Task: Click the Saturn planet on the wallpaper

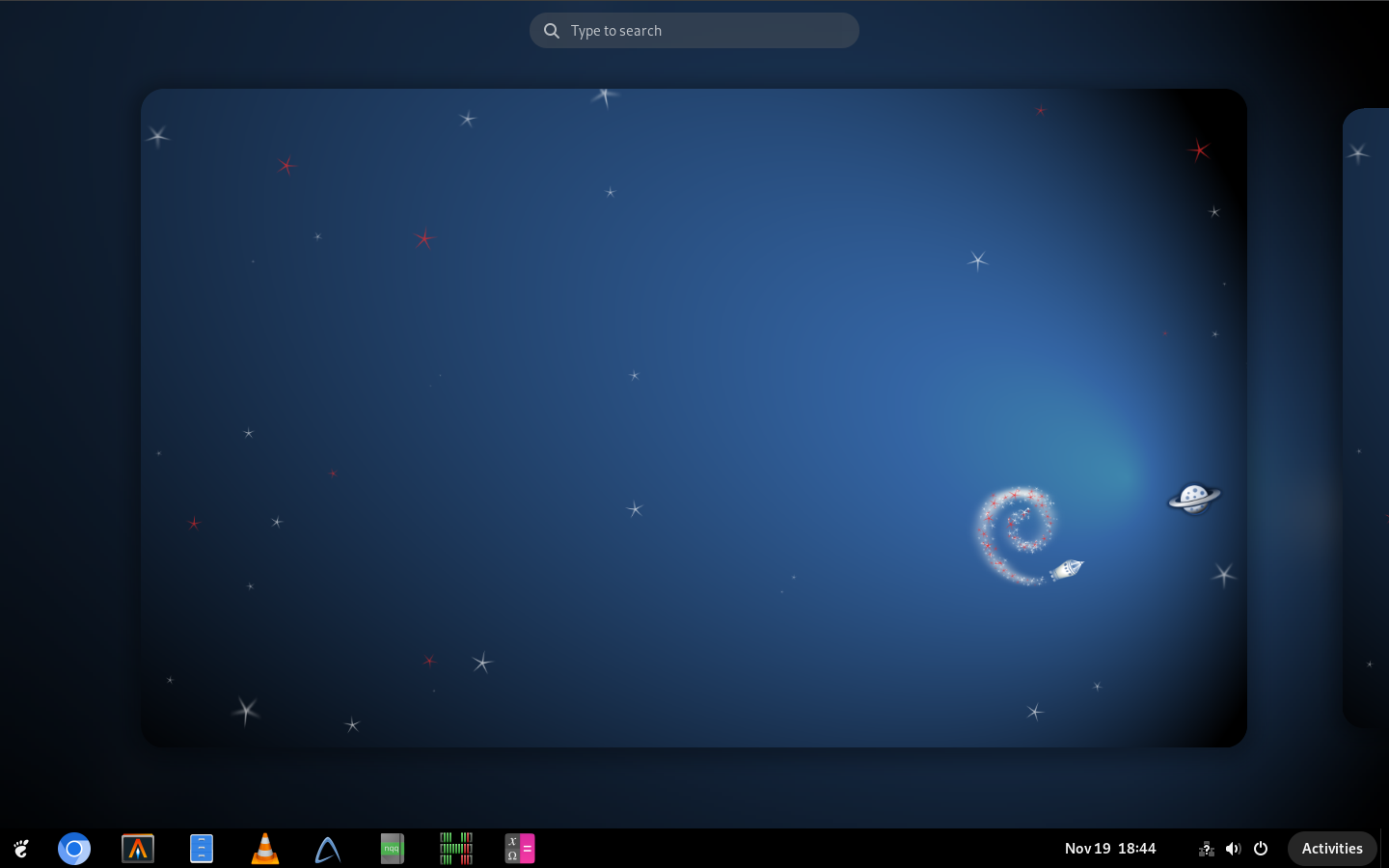Action: [x=1194, y=498]
